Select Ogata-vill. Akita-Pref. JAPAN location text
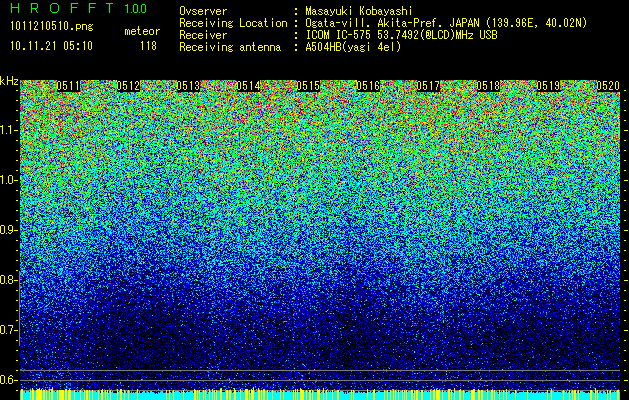Screen dimensions: 629x400 click(391, 23)
